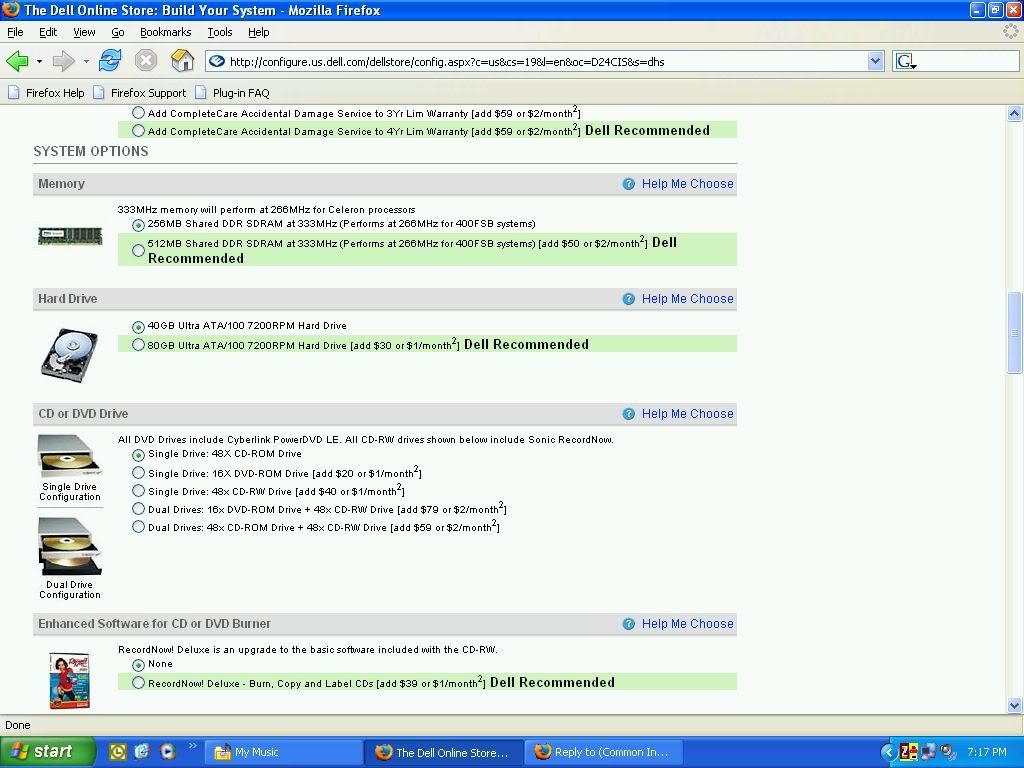Switch to Reply to (Common In... taskbar window
This screenshot has width=1024, height=768.
604,752
